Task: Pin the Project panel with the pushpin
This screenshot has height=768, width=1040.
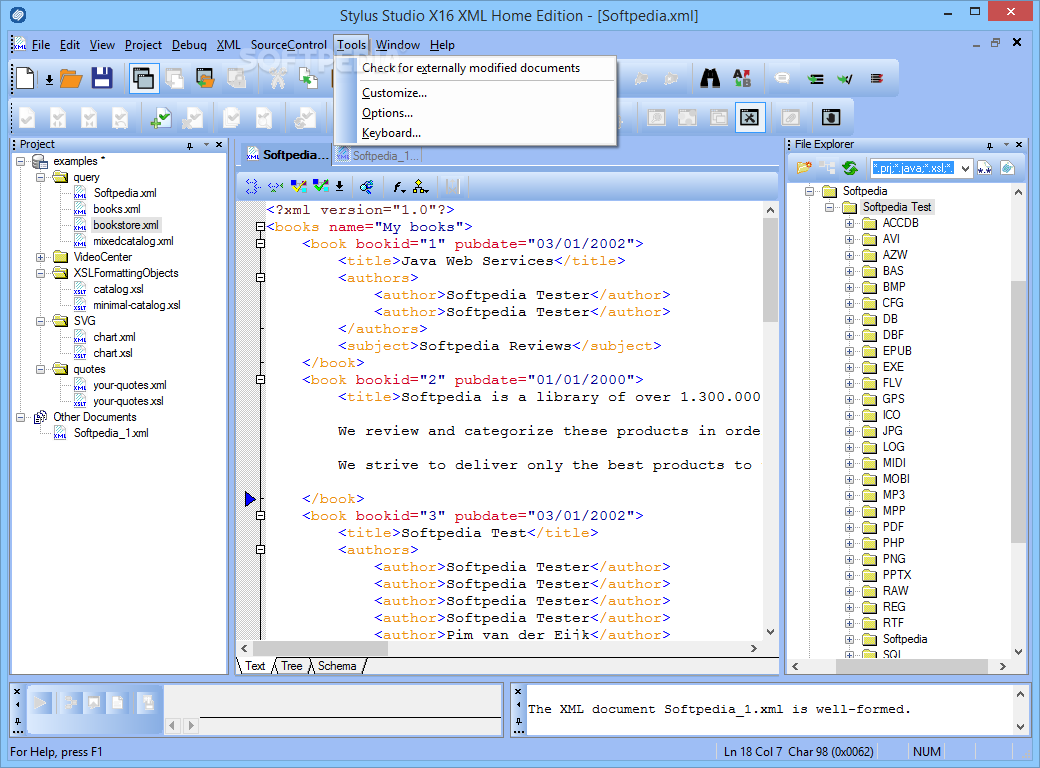Action: [190, 145]
